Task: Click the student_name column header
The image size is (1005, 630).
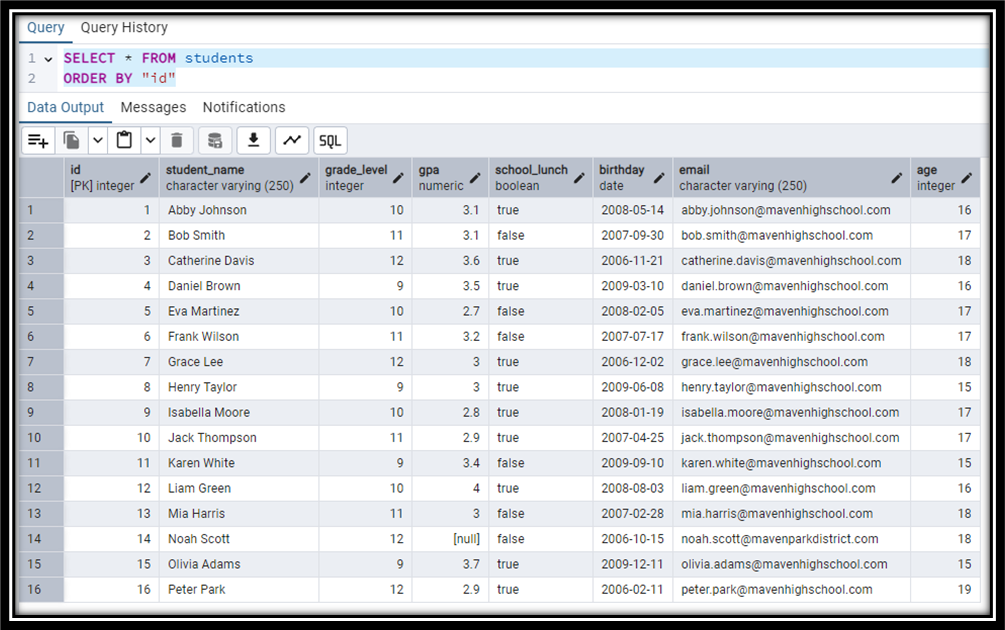Action: point(239,178)
